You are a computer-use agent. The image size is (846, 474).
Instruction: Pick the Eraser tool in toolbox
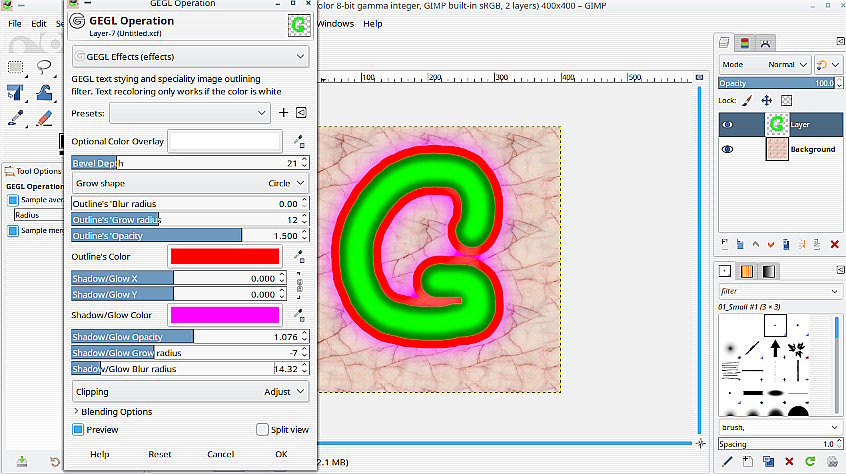[44, 118]
